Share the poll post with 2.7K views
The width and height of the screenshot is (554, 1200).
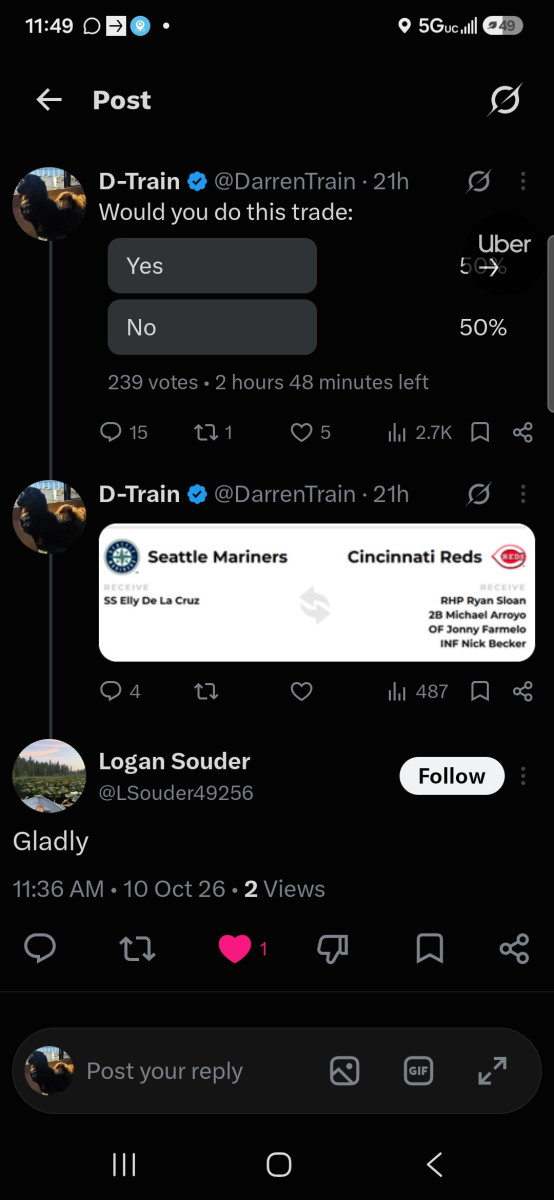[x=522, y=432]
